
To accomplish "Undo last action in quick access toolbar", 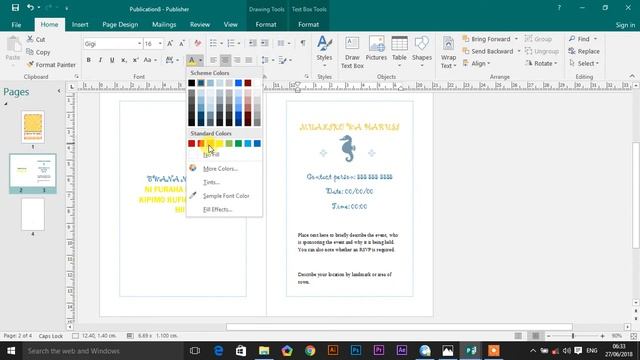I will pyautogui.click(x=30, y=8).
